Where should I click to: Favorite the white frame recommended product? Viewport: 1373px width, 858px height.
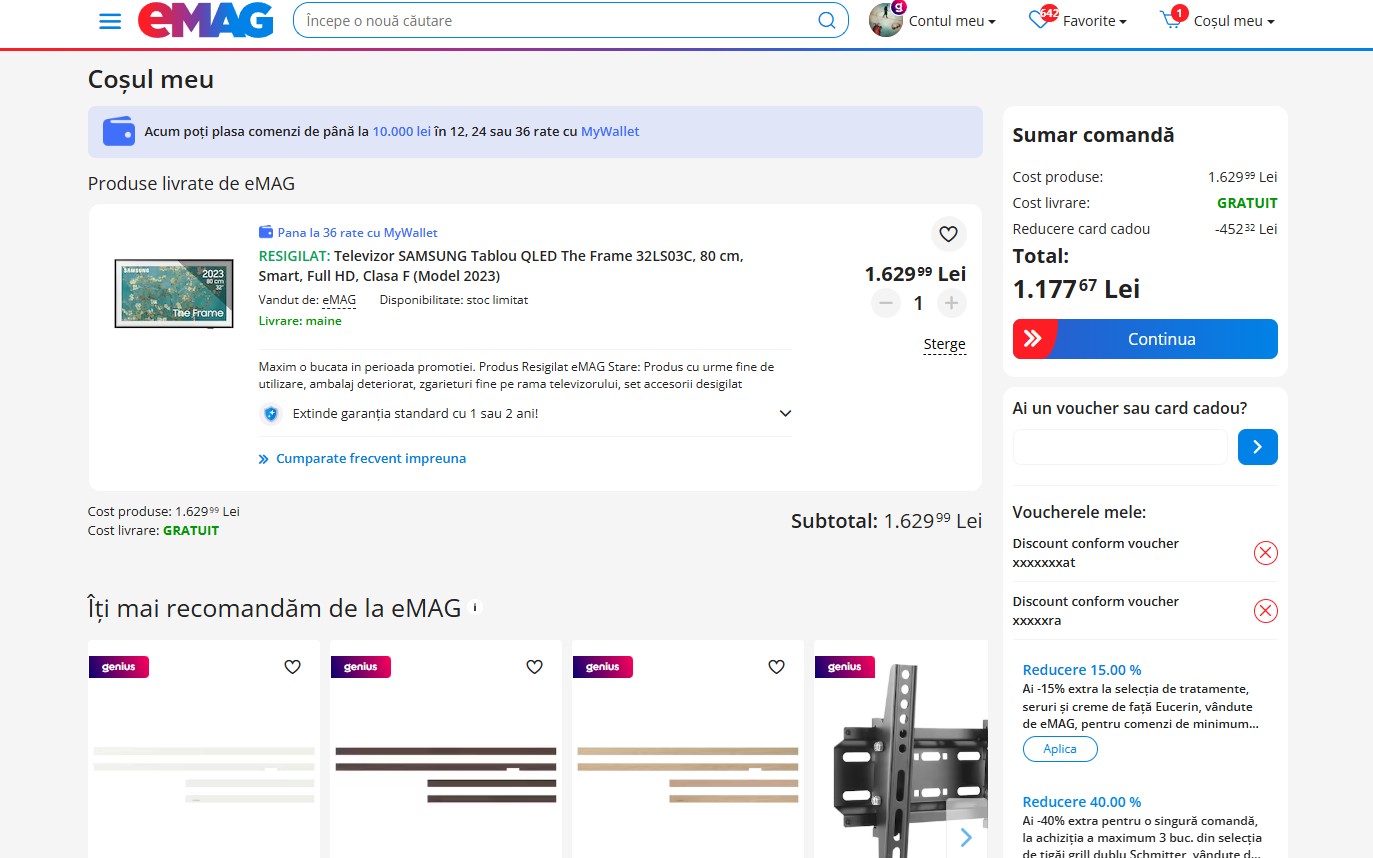pos(292,667)
